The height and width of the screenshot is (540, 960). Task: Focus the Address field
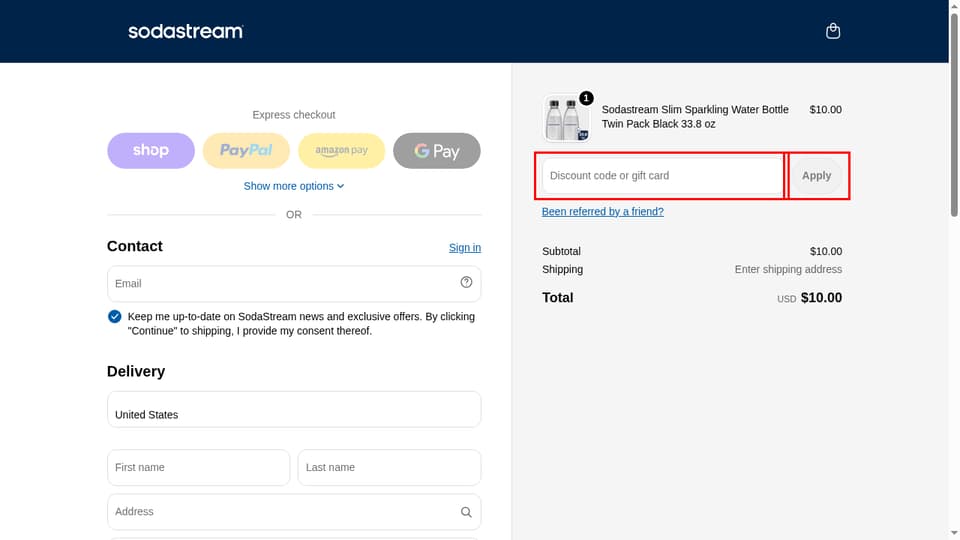[294, 512]
